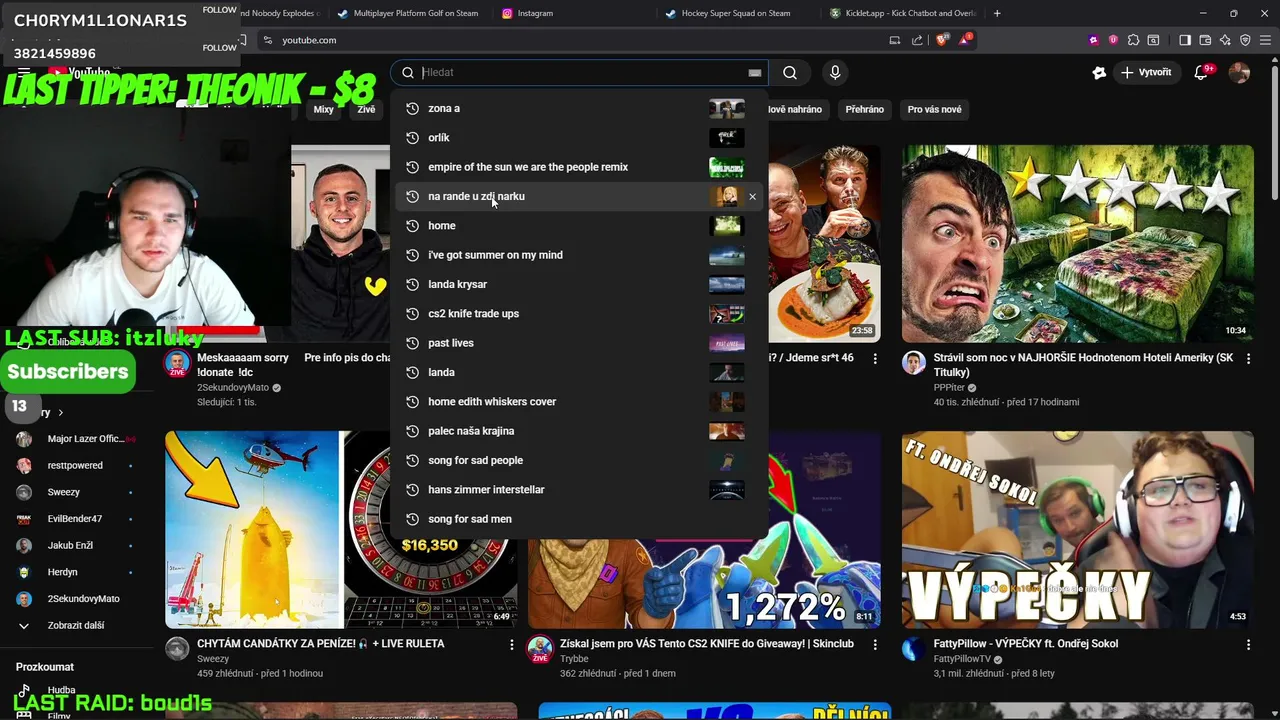
Task: Click the YouTube search input field
Action: (580, 72)
